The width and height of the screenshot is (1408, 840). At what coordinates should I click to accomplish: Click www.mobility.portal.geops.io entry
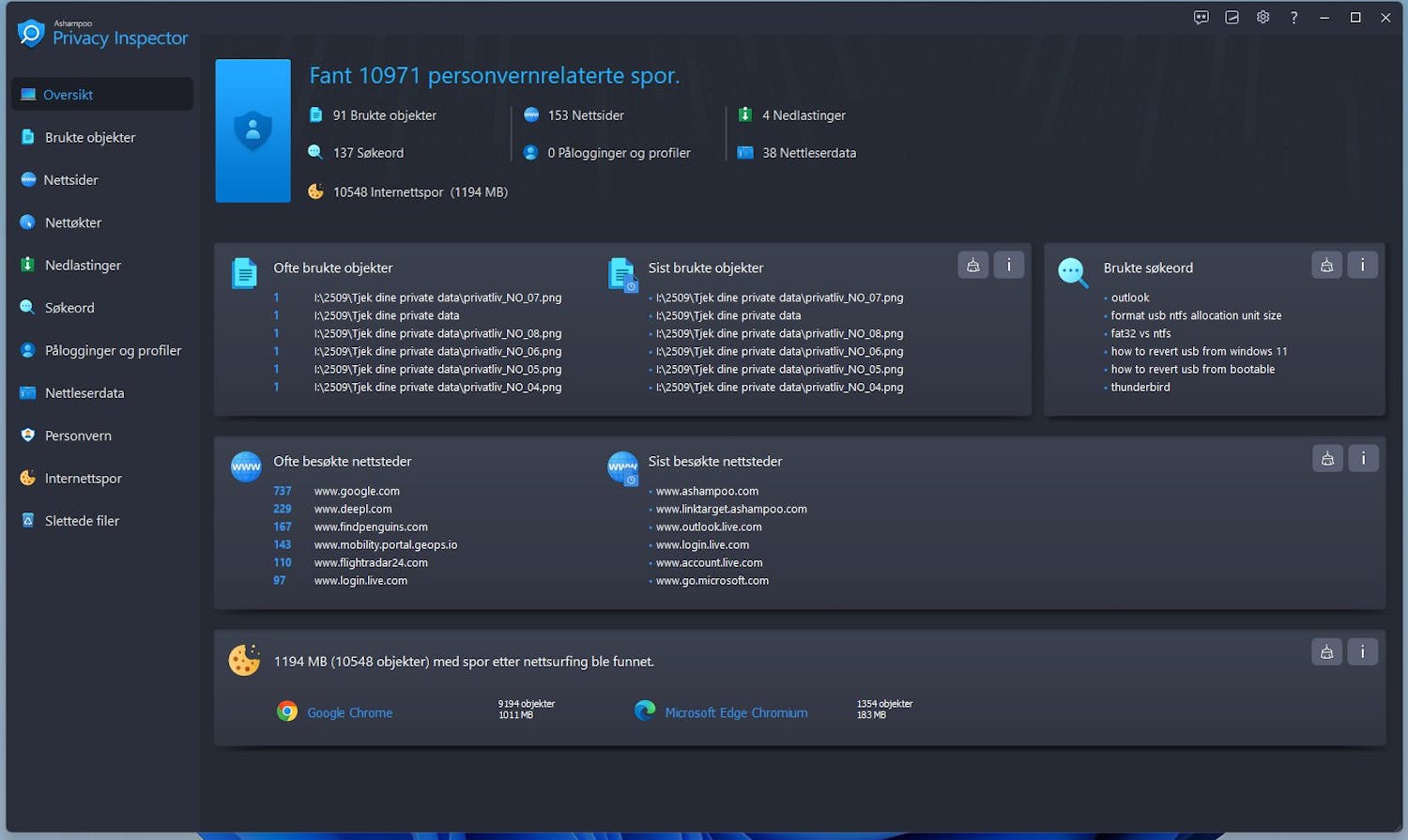pyautogui.click(x=386, y=544)
